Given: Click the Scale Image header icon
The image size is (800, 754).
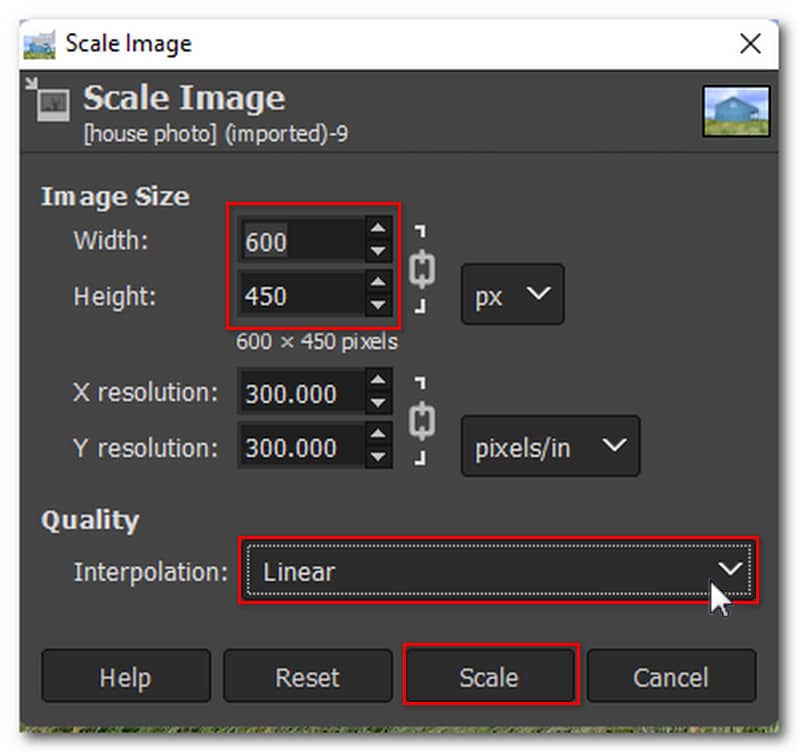Looking at the screenshot, I should tap(49, 99).
